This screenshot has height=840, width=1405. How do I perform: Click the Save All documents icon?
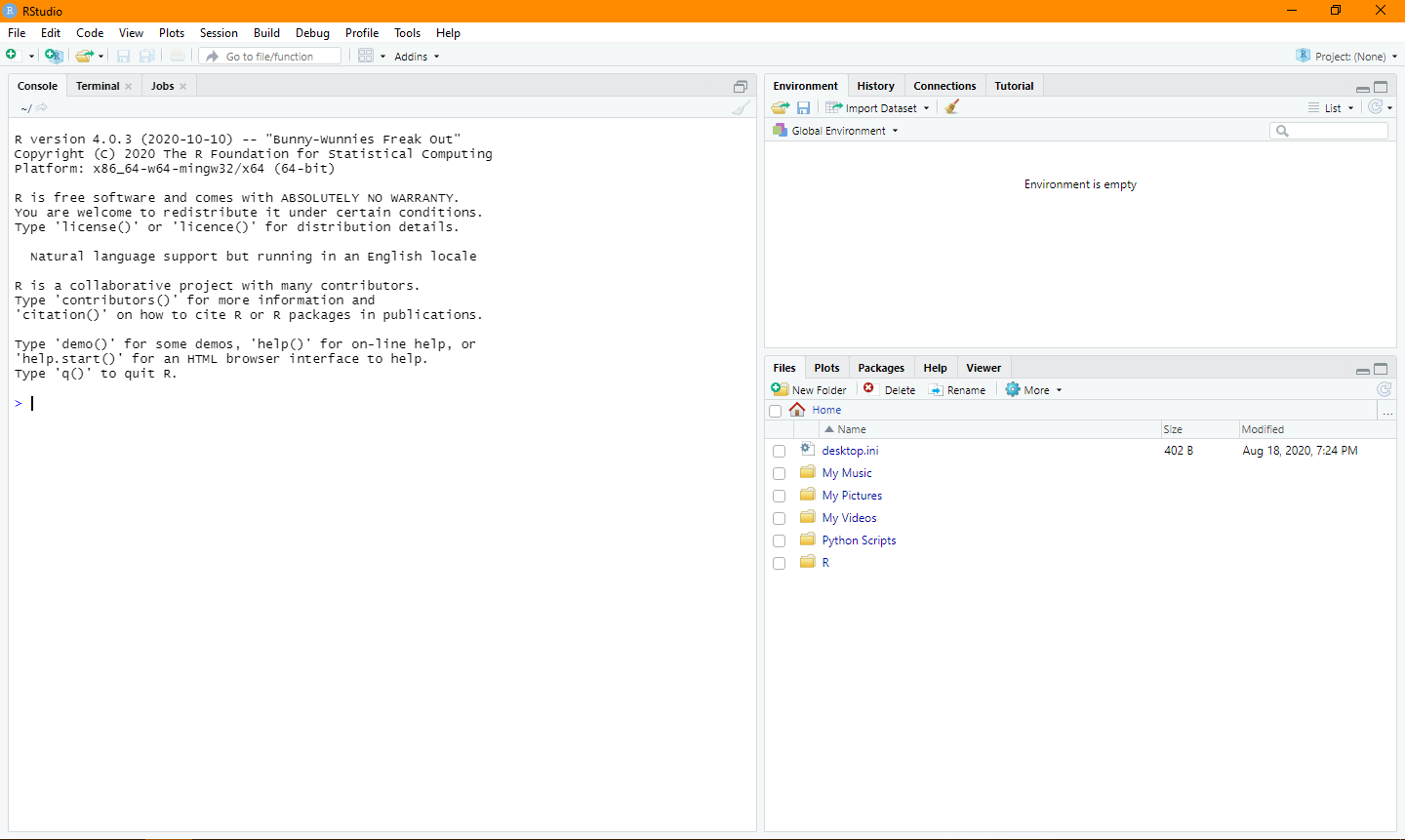tap(147, 56)
